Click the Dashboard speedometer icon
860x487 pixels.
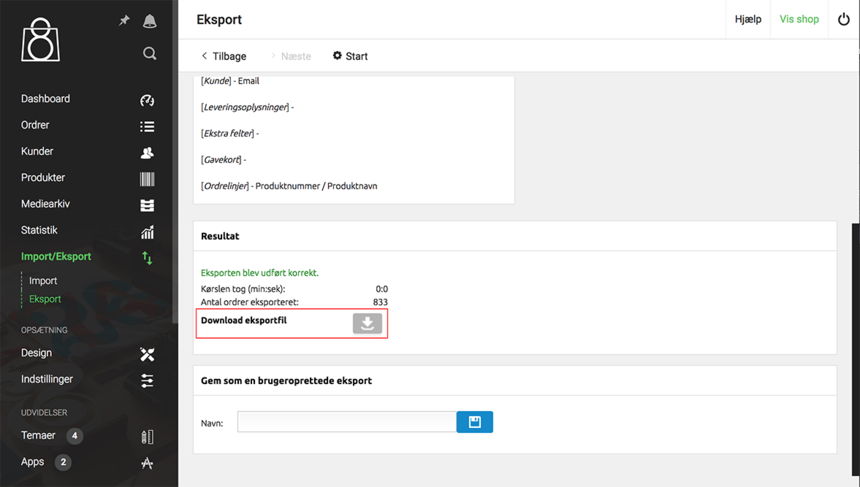147,100
